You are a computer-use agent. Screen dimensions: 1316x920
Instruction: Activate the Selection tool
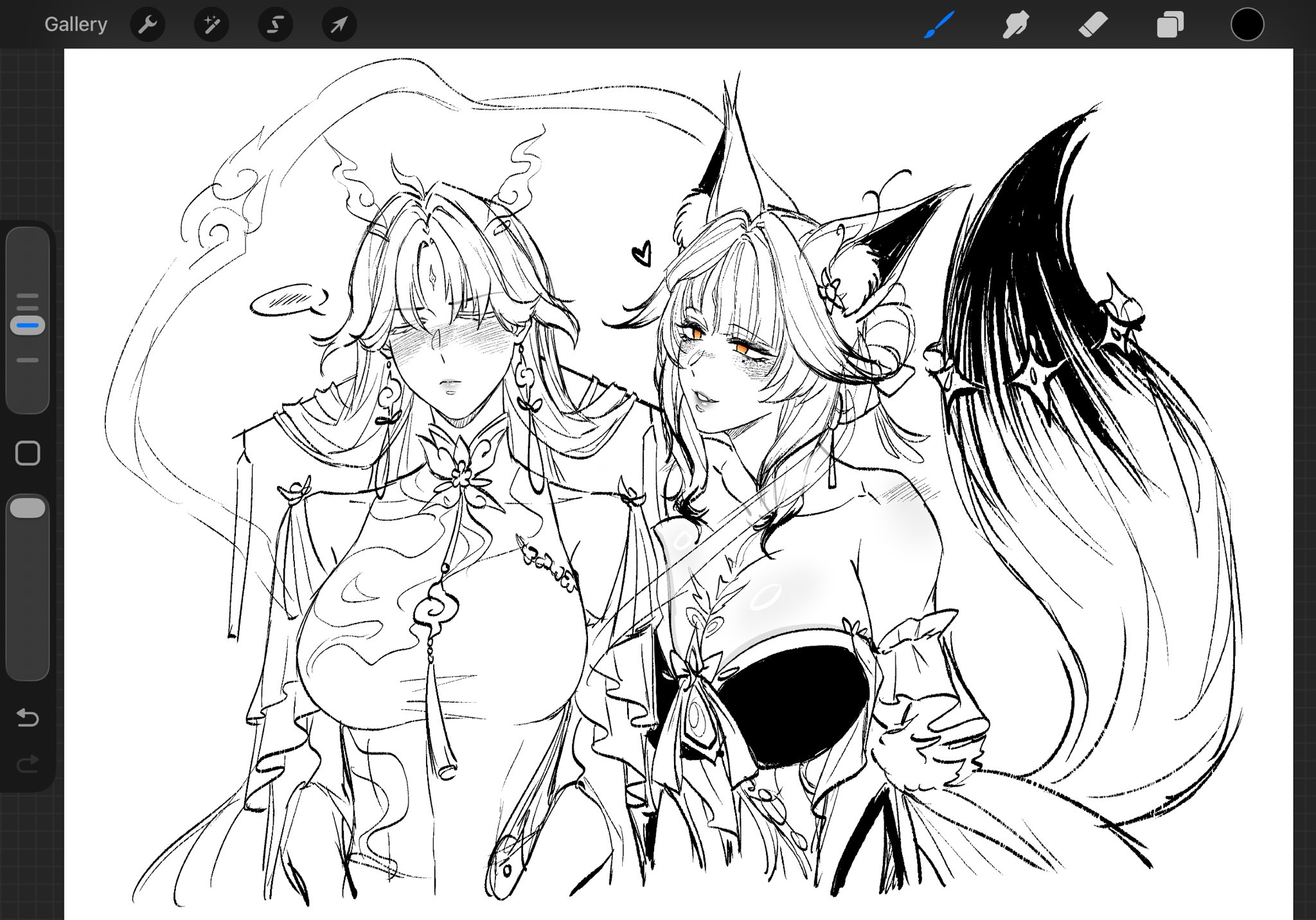[275, 24]
